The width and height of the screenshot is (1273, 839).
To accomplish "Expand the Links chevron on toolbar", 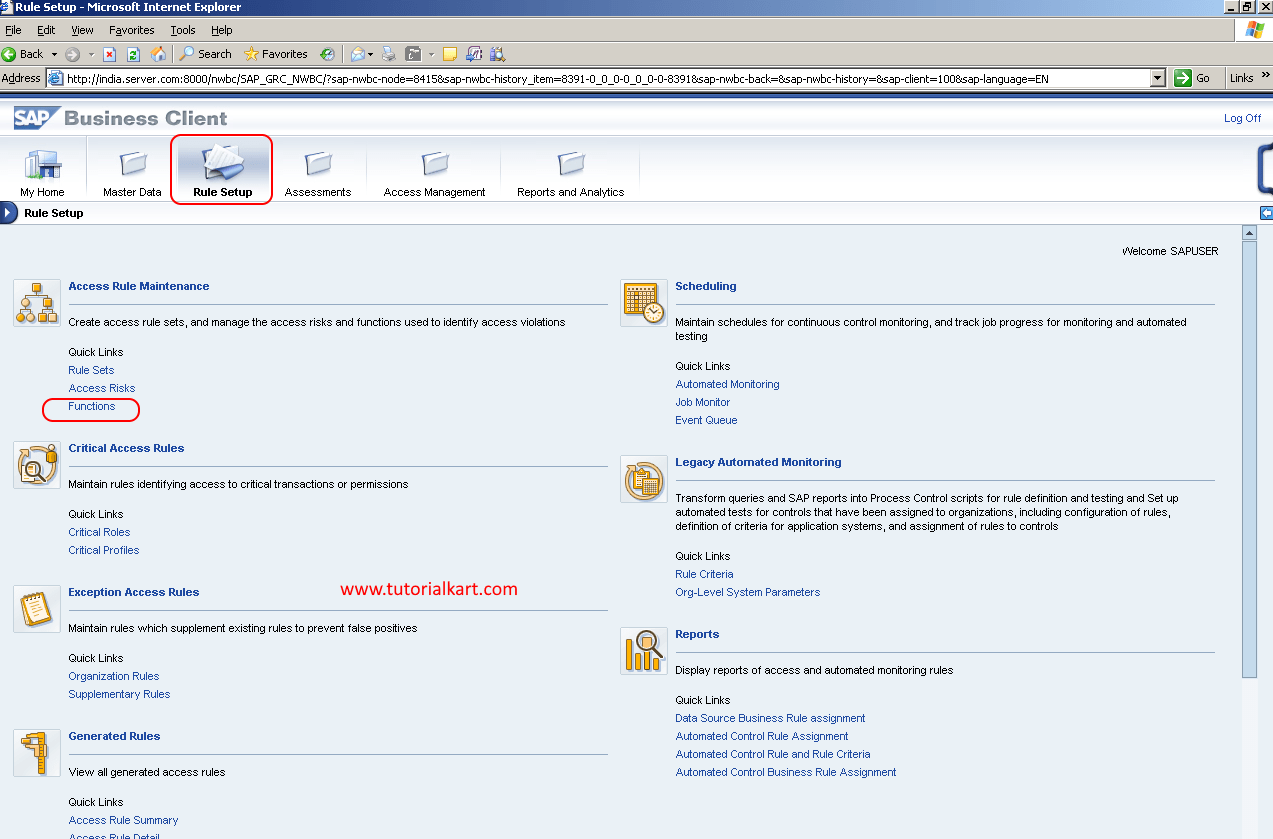I will coord(1263,77).
